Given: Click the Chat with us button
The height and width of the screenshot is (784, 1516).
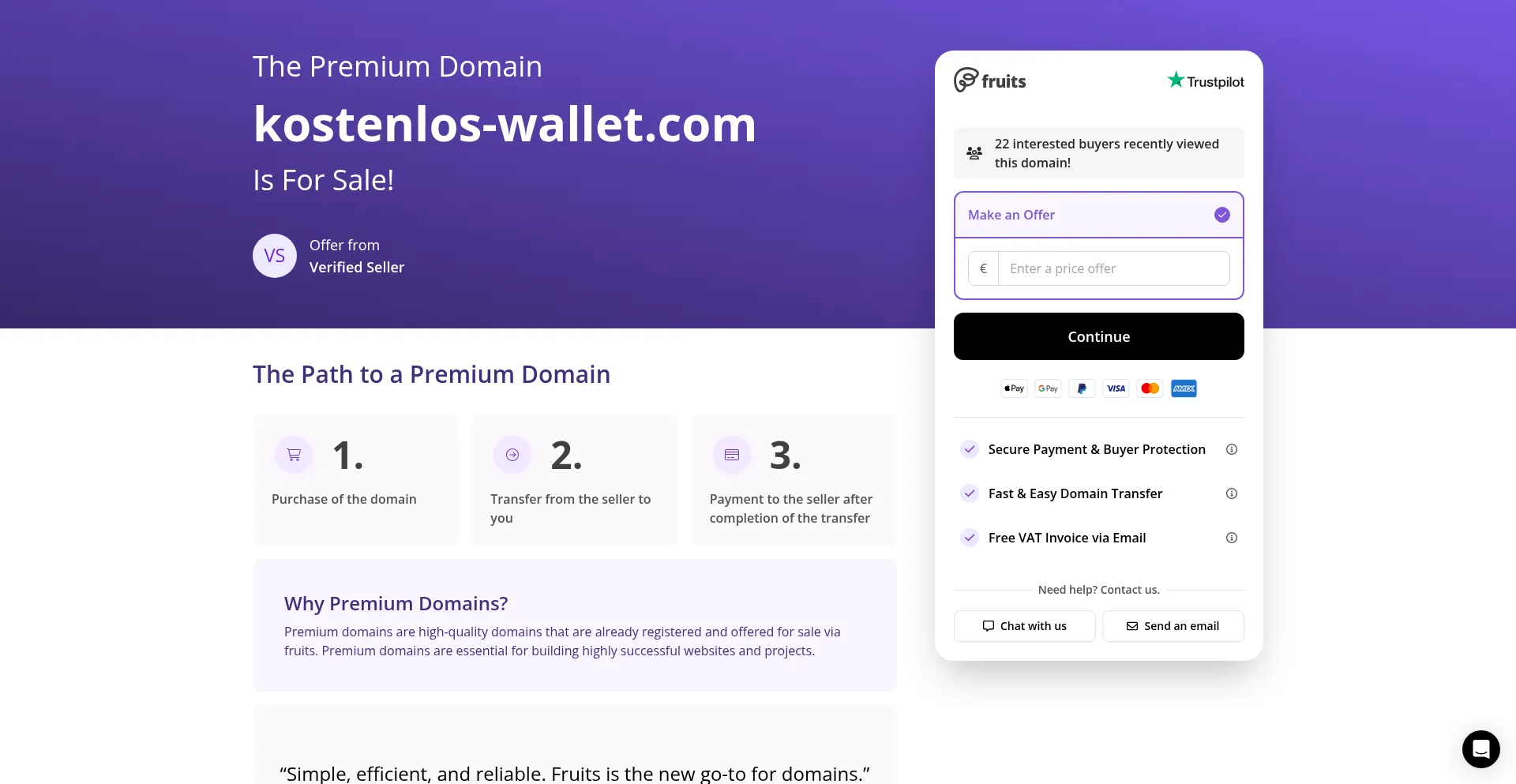Looking at the screenshot, I should coord(1024,626).
